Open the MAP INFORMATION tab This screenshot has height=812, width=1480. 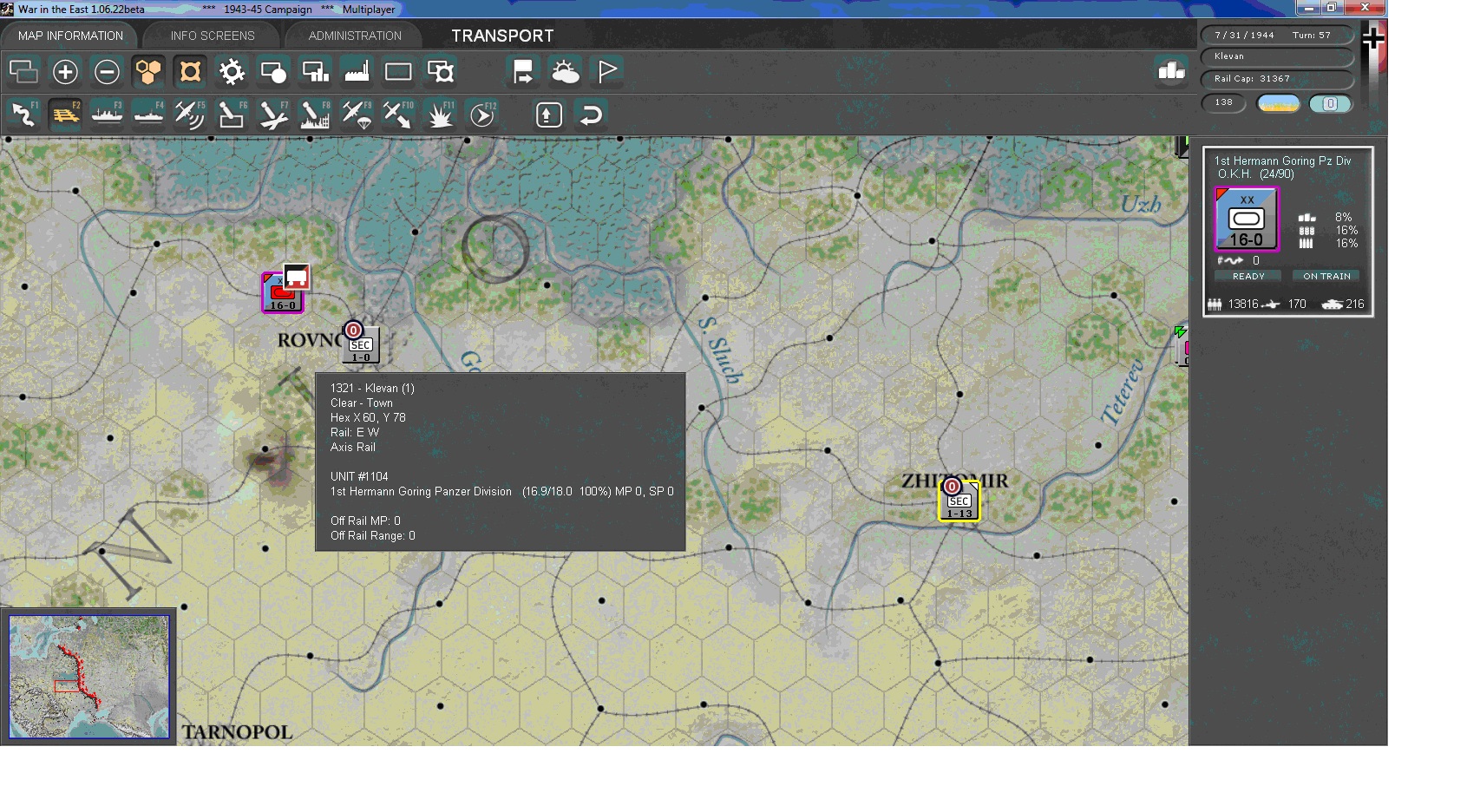[x=70, y=36]
